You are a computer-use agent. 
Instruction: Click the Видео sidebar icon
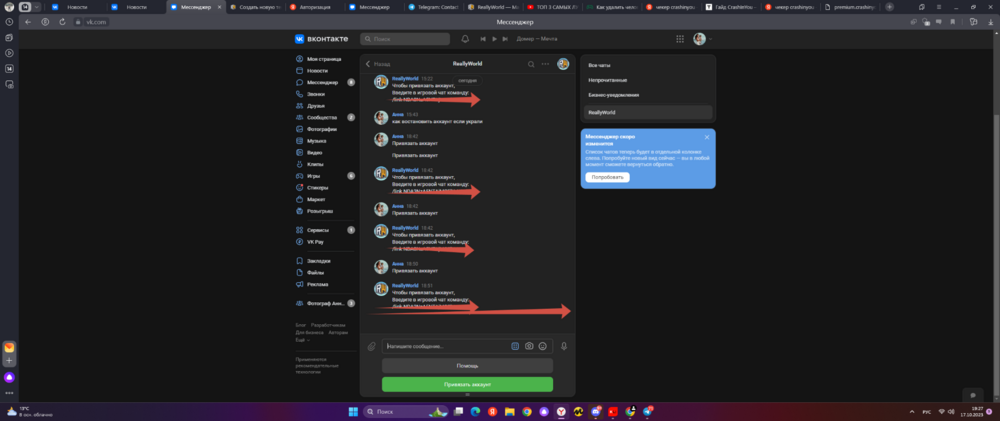[300, 152]
